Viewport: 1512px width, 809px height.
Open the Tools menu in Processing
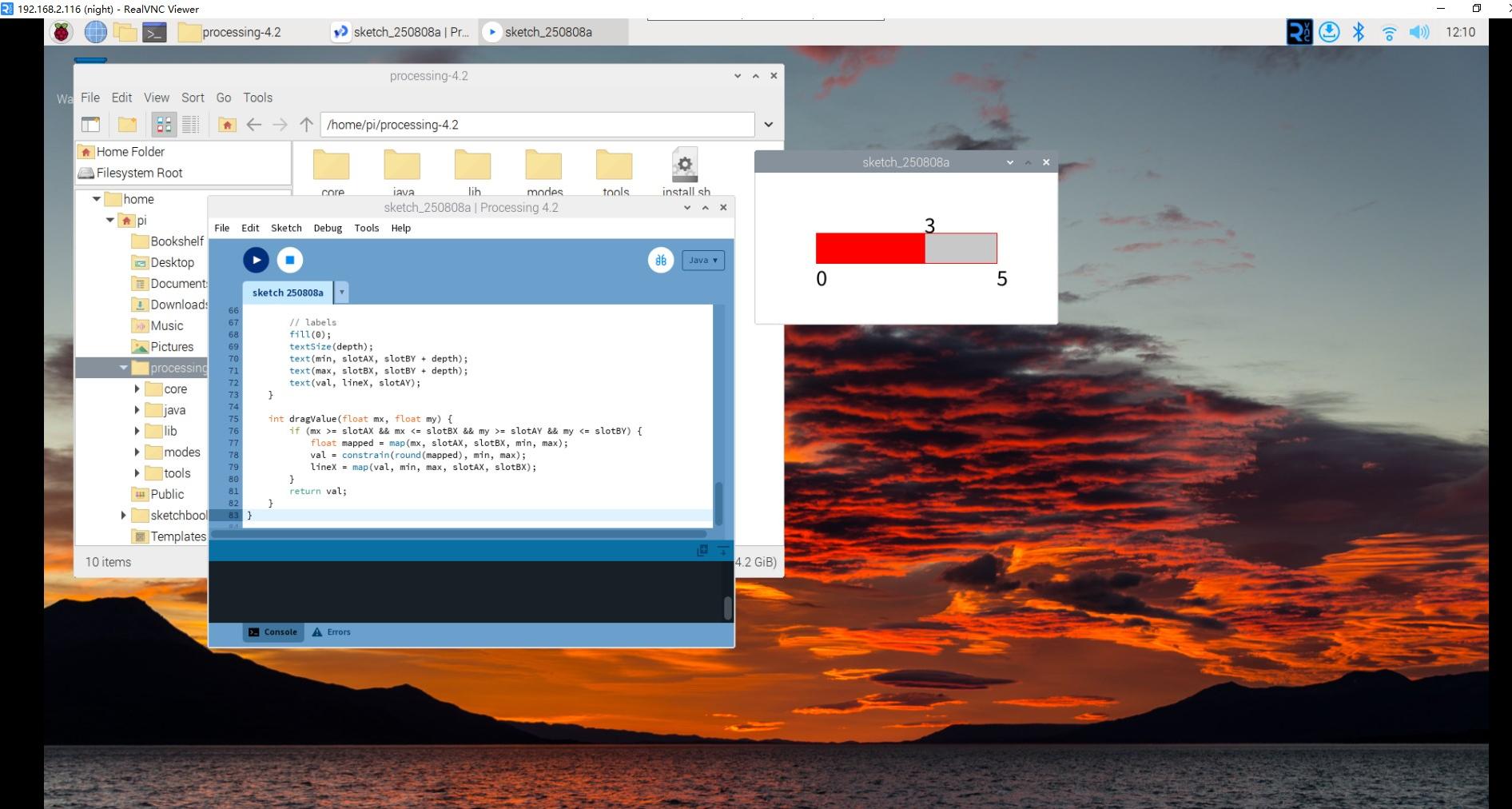[367, 228]
